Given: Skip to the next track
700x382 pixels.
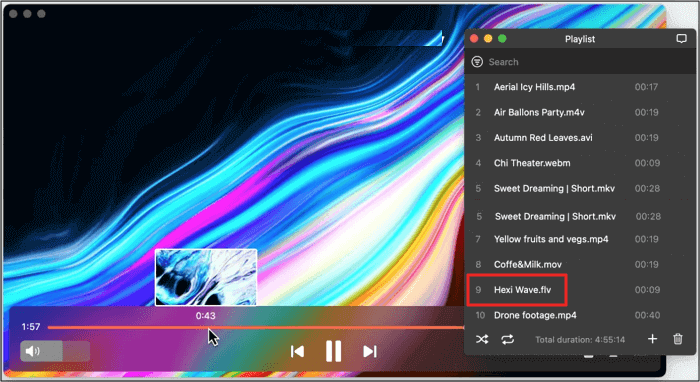Looking at the screenshot, I should pos(370,352).
